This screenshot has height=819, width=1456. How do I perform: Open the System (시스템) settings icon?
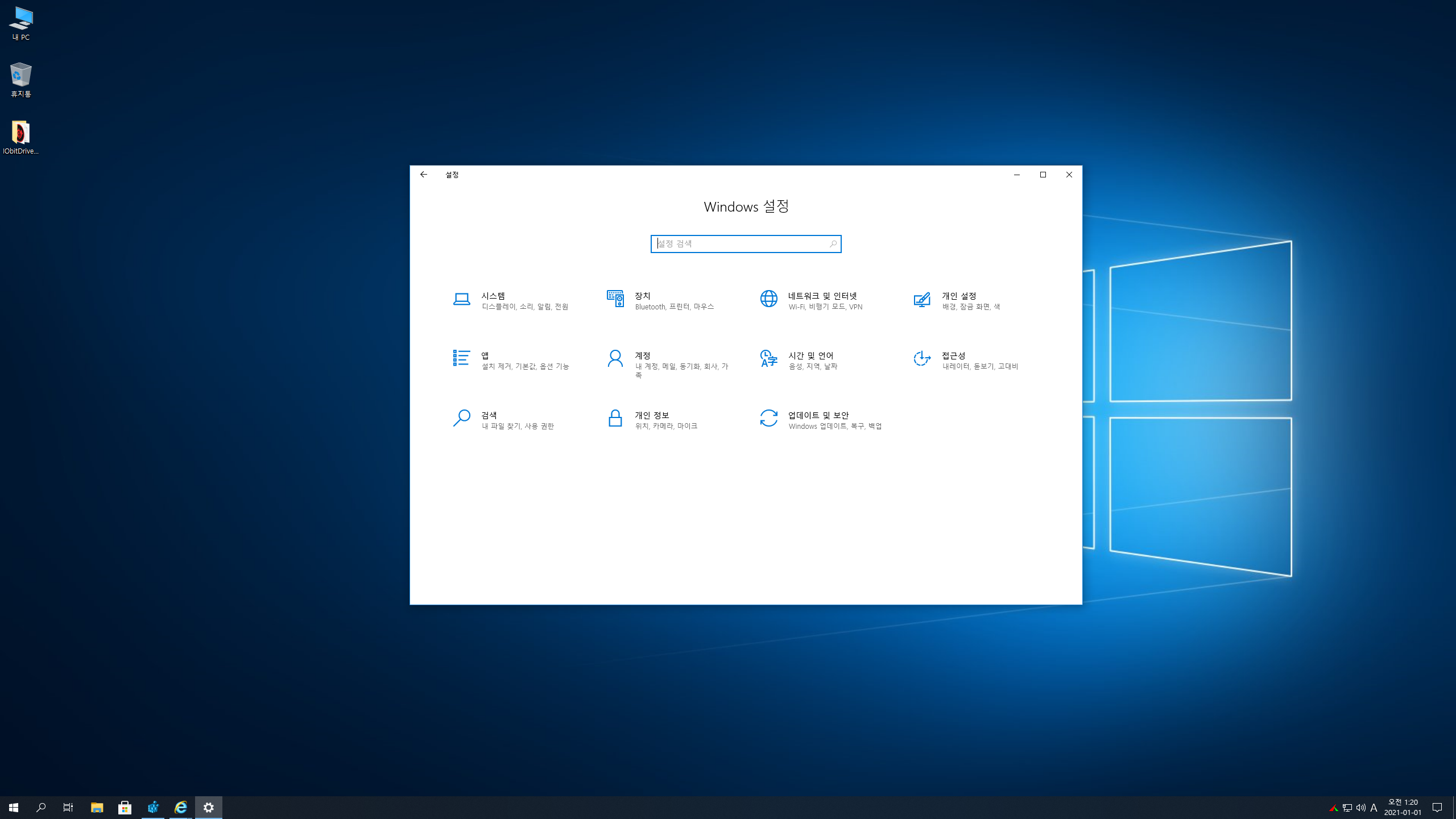(x=461, y=299)
